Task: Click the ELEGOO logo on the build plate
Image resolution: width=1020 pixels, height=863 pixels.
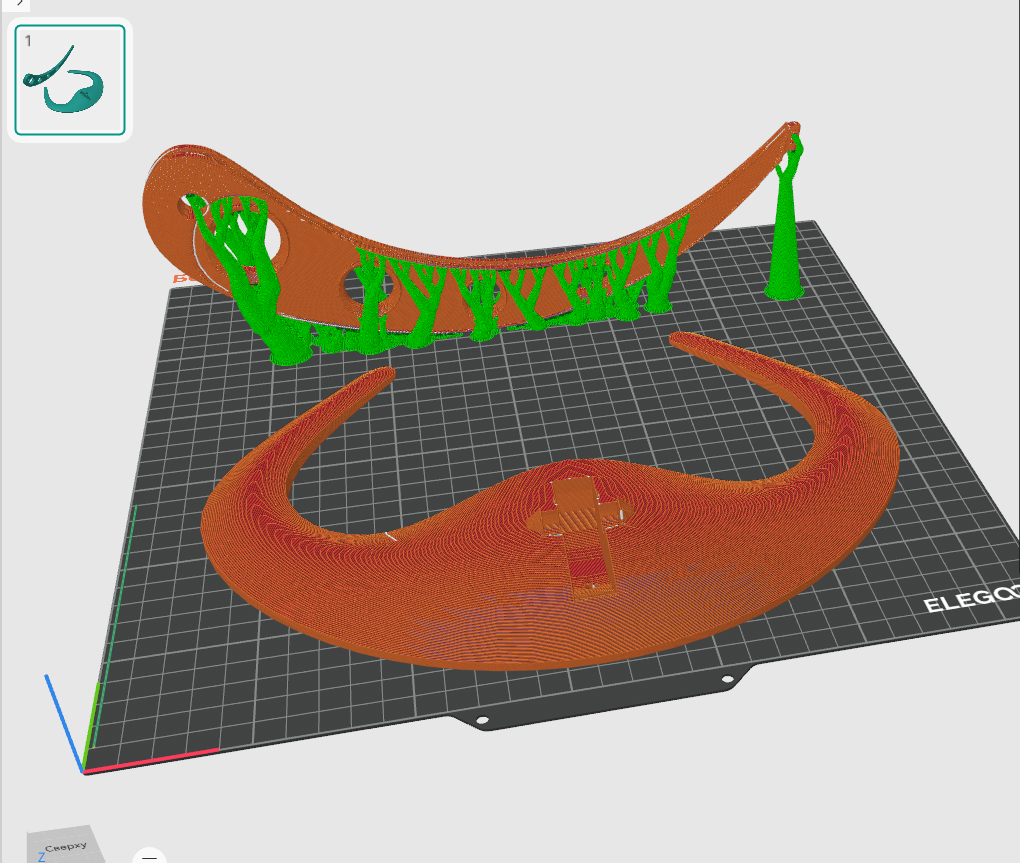Action: [x=971, y=600]
